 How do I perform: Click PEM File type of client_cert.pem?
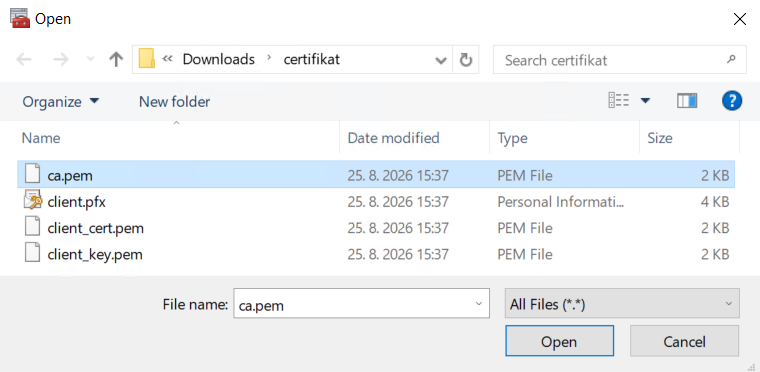pyautogui.click(x=525, y=227)
